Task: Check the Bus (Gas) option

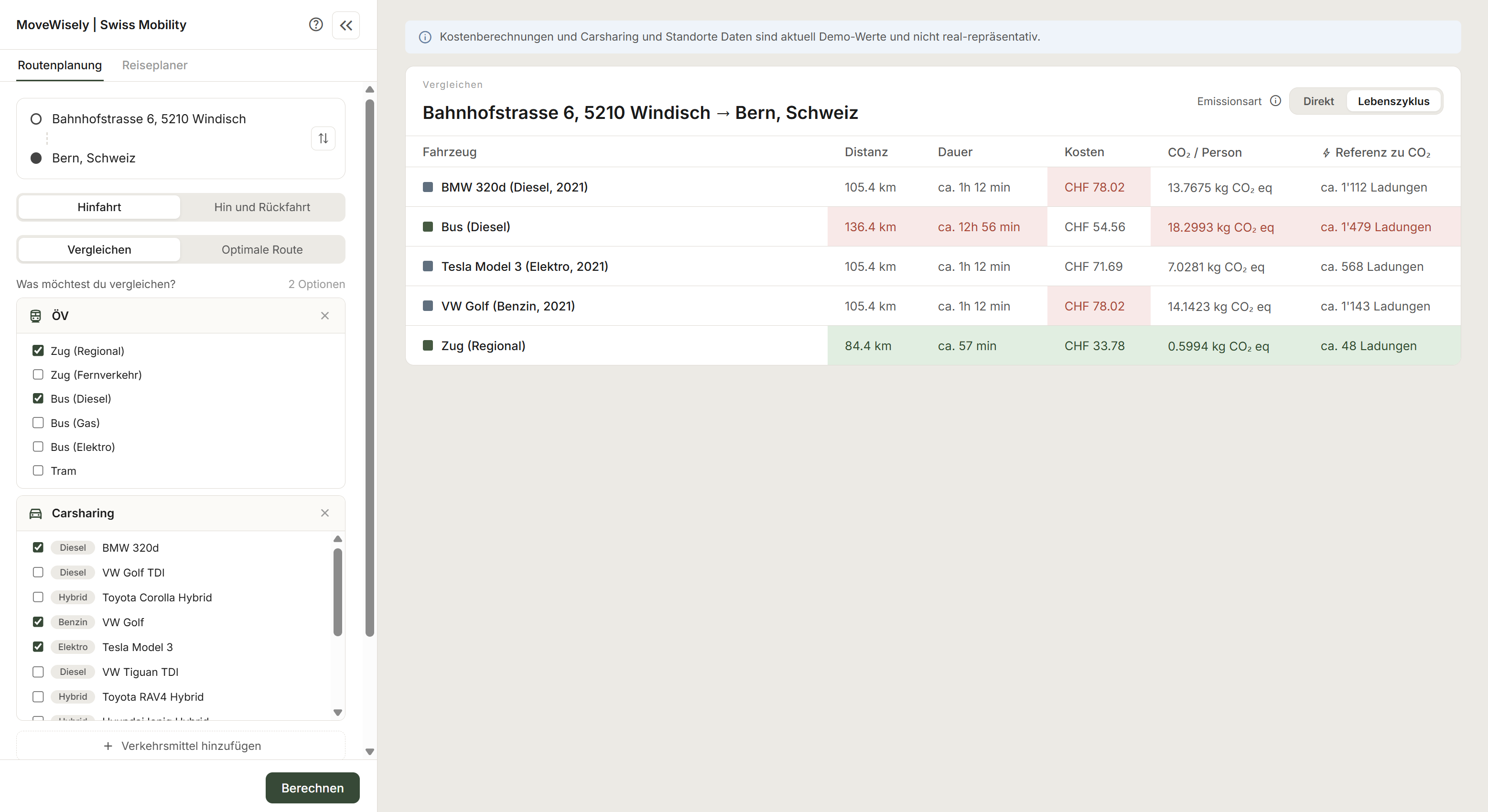Action: 38,423
